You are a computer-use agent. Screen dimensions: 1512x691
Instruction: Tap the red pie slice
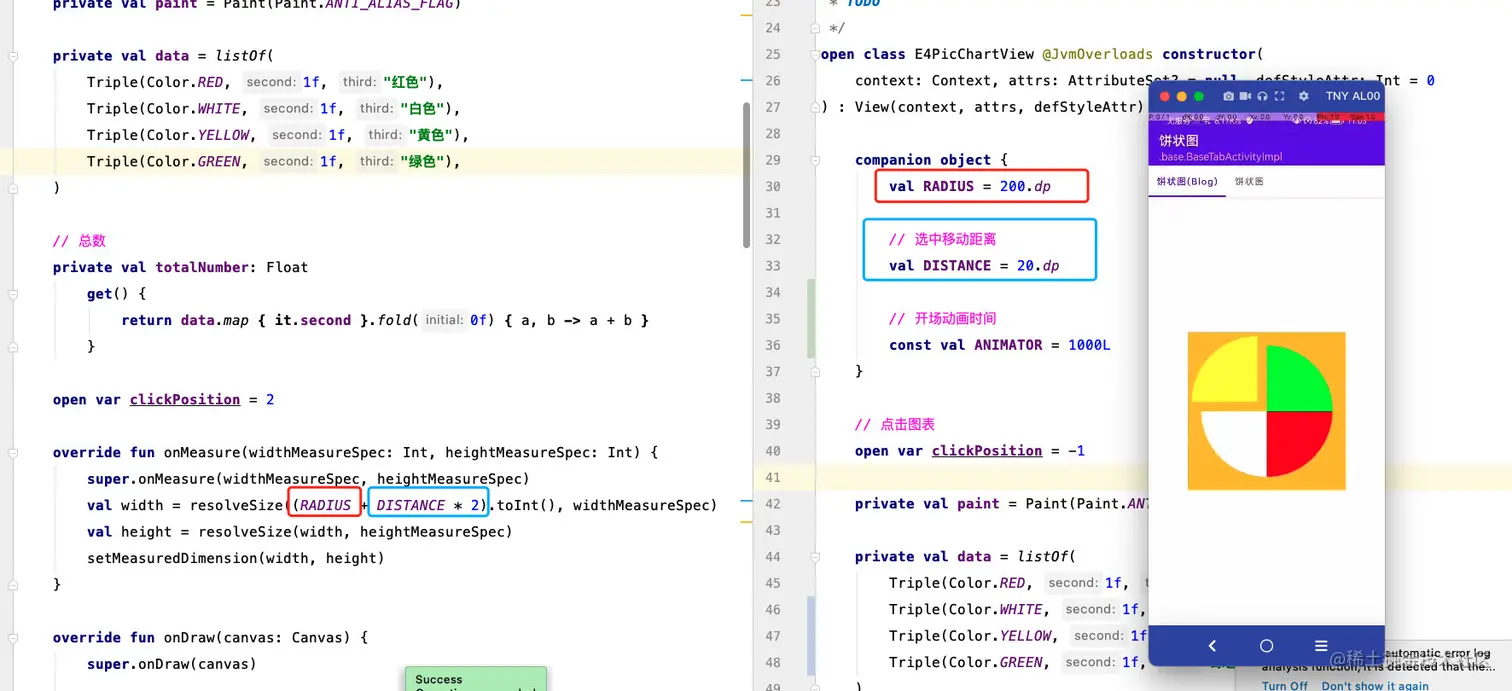click(x=1293, y=437)
